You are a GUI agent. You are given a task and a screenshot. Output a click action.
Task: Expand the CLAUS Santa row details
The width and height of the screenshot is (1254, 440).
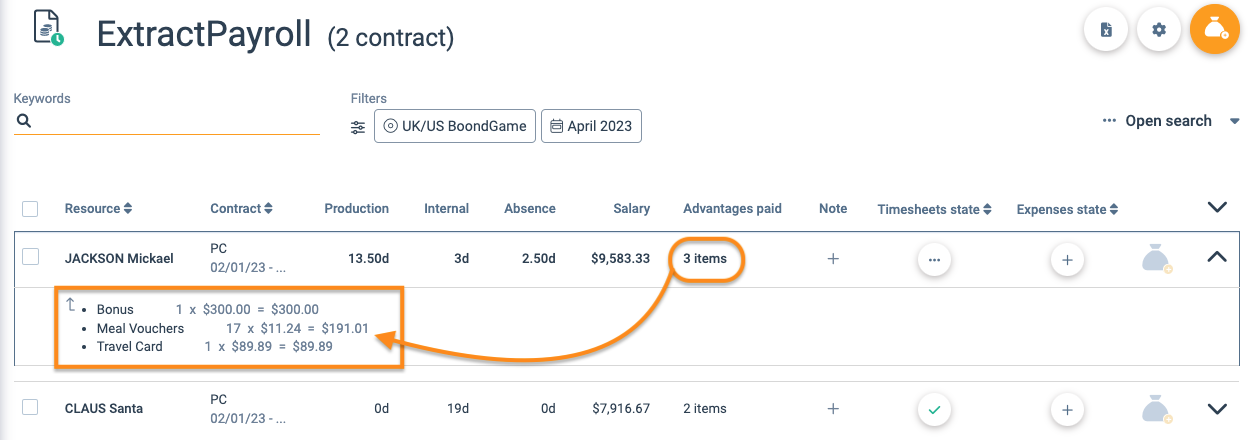pos(1217,408)
